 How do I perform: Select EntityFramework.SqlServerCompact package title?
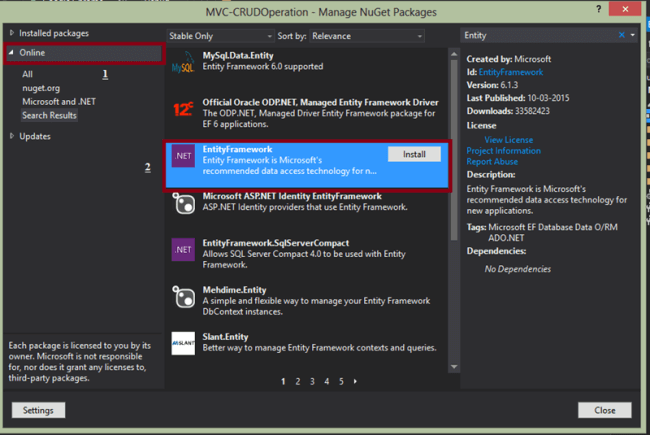point(276,243)
